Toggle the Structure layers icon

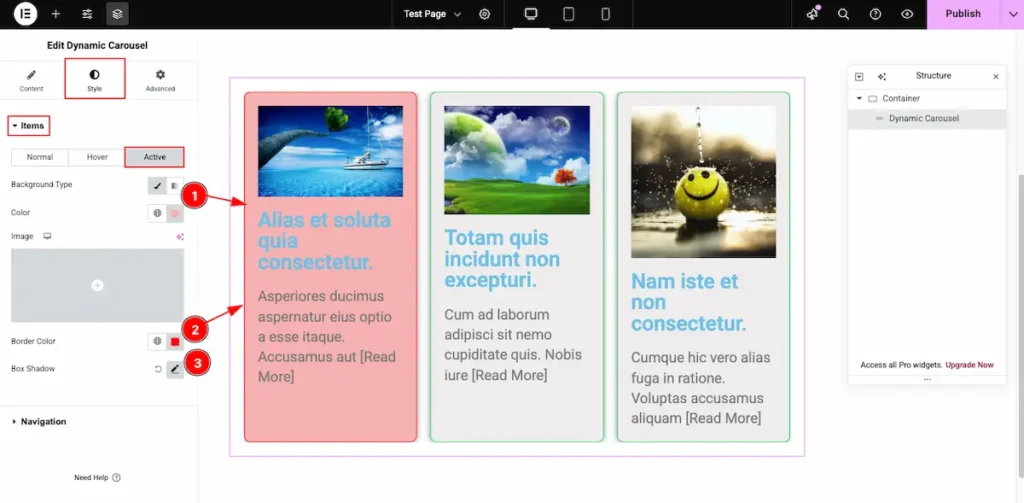point(117,14)
